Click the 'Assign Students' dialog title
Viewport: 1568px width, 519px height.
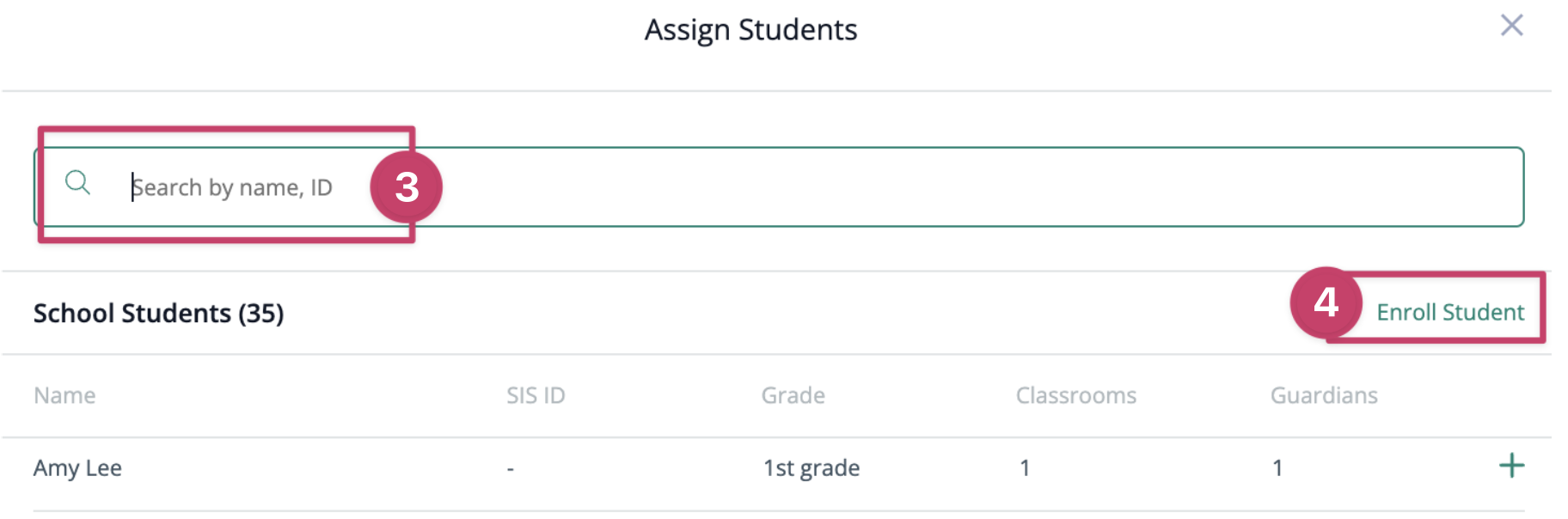750,30
